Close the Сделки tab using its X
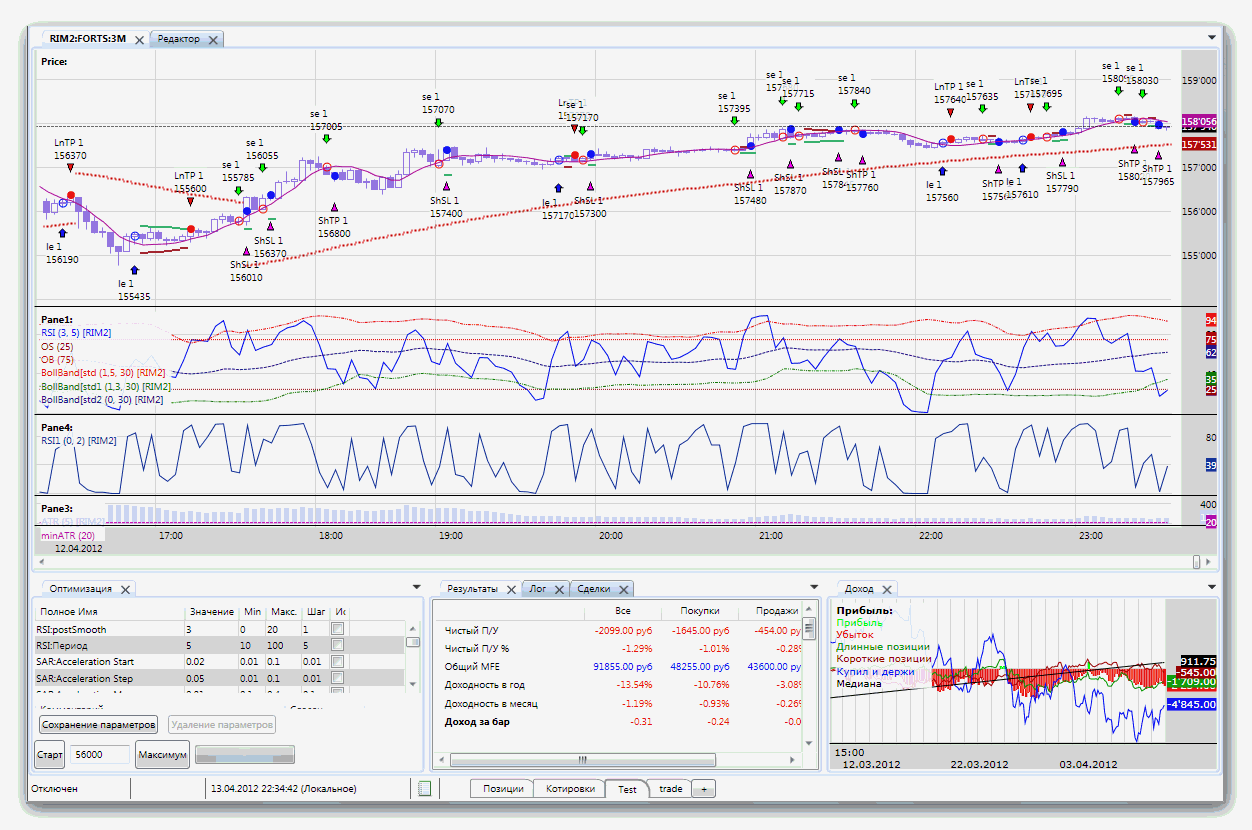Image resolution: width=1252 pixels, height=830 pixels. coord(623,590)
